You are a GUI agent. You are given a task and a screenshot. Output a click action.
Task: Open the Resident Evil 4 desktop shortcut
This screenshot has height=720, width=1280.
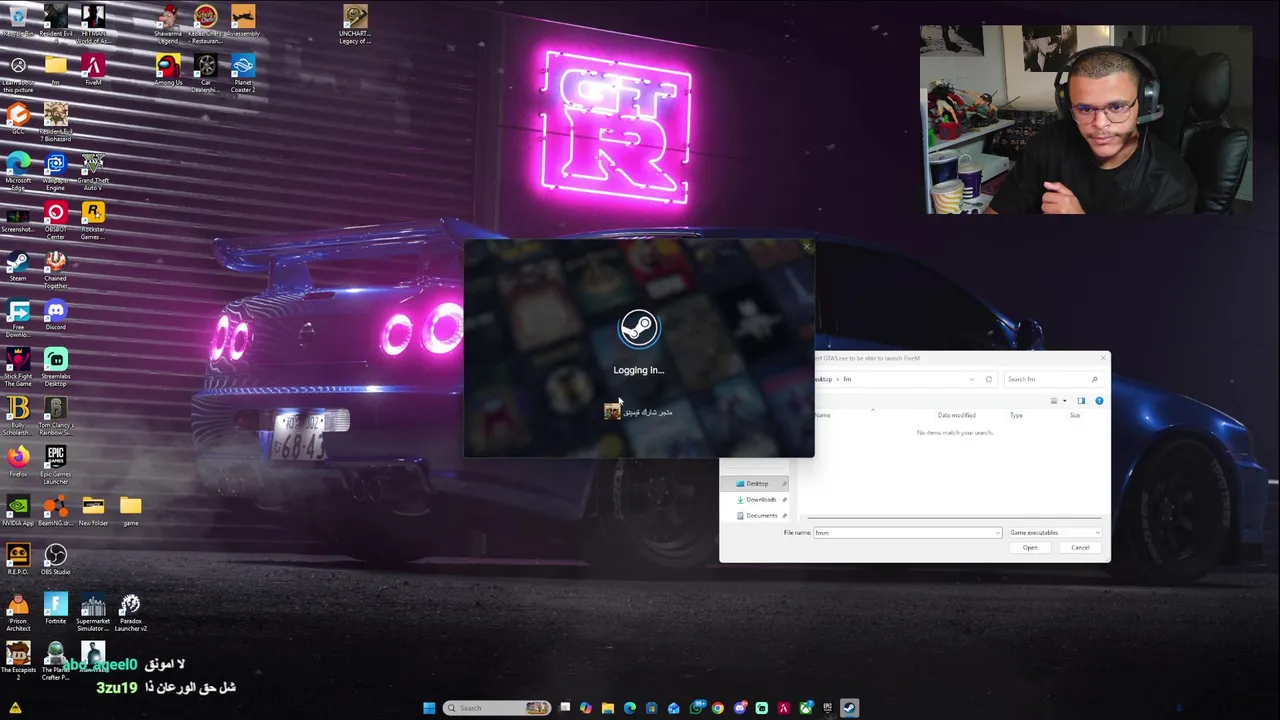(x=55, y=22)
